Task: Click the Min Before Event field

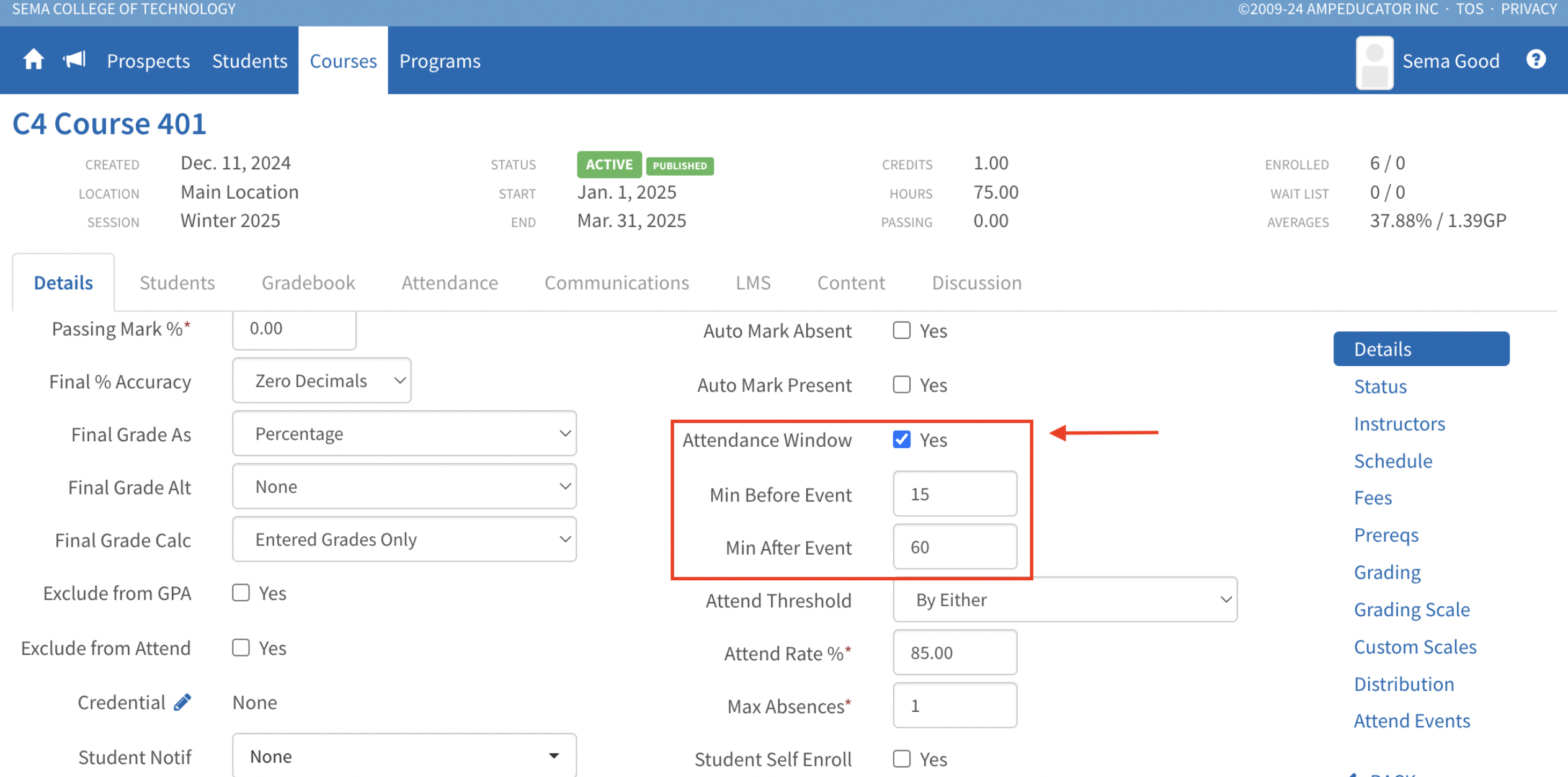Action: coord(955,494)
